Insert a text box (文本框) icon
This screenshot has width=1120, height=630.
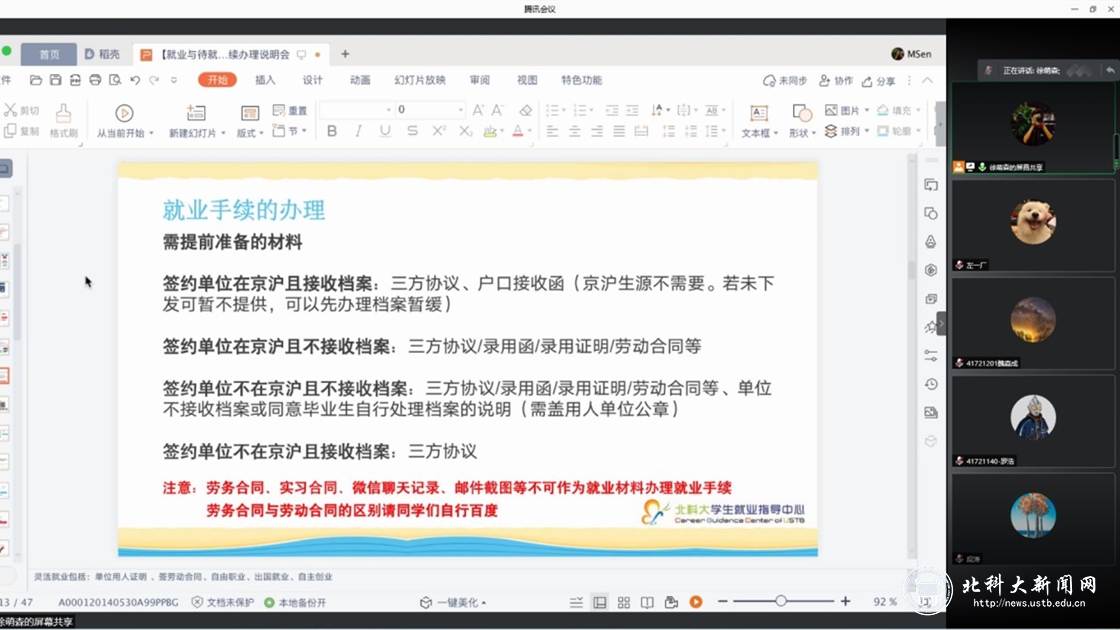[759, 114]
